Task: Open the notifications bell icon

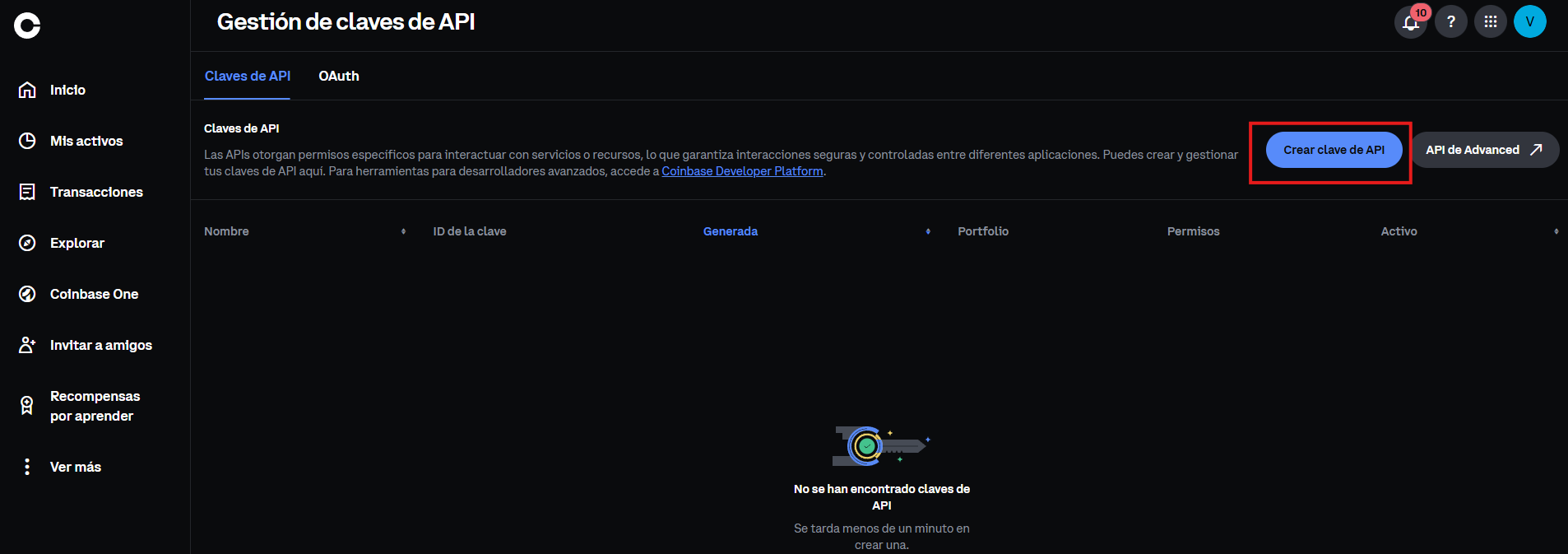Action: click(x=1411, y=21)
